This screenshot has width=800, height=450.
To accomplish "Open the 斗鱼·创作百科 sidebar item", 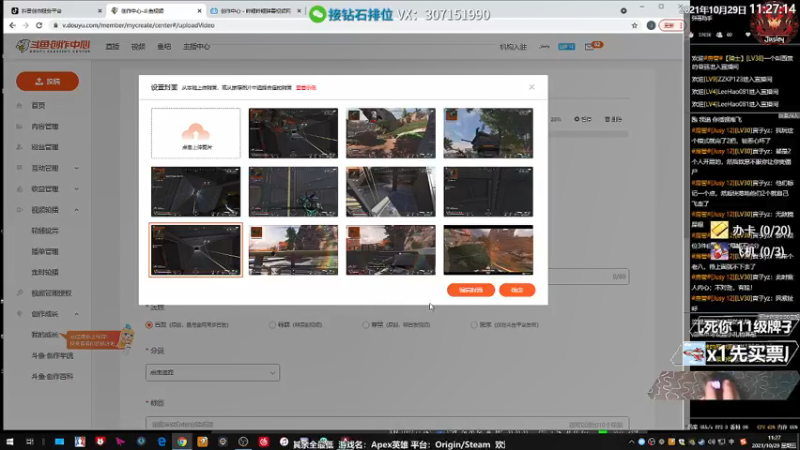I will click(52, 377).
